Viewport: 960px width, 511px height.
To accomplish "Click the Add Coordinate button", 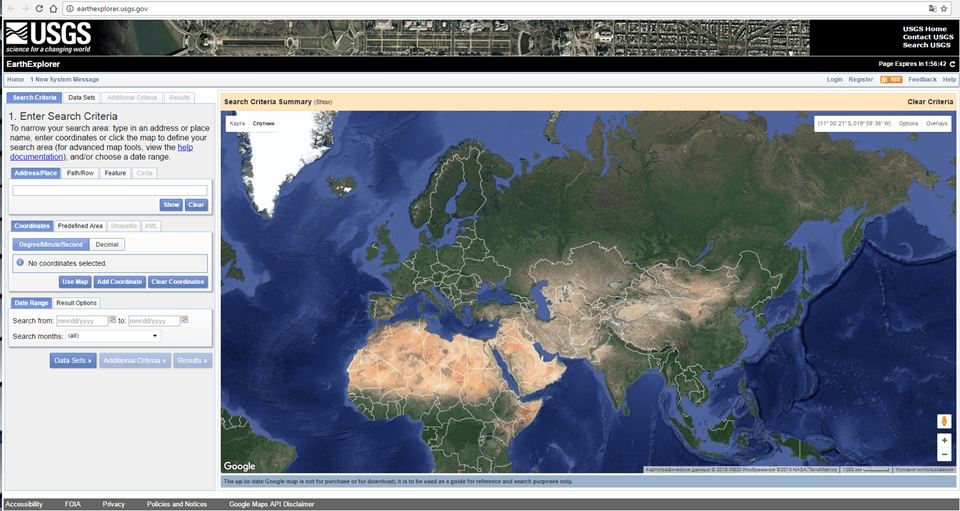I will pyautogui.click(x=120, y=282).
